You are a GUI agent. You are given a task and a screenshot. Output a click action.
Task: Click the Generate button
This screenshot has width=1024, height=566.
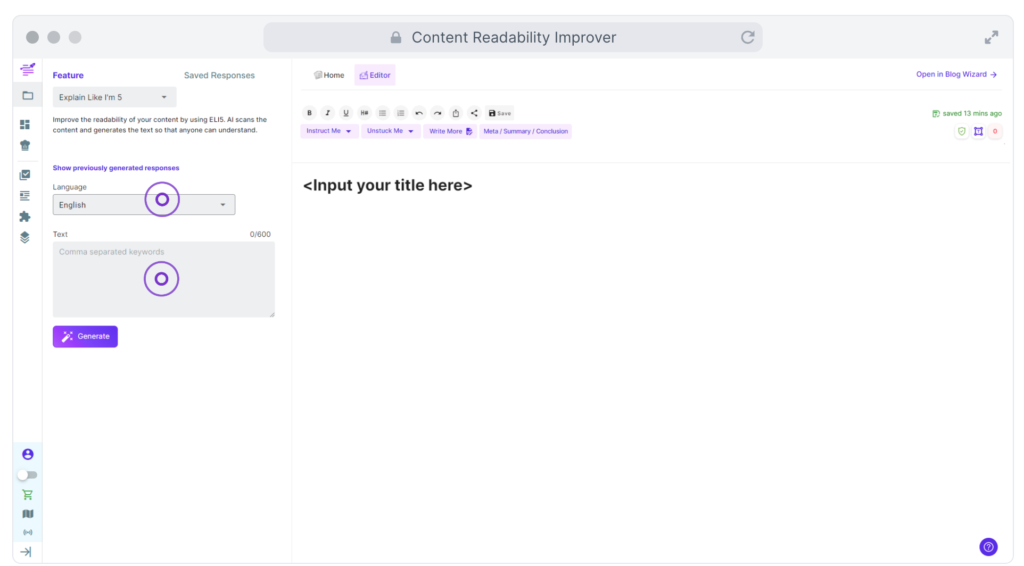86,336
